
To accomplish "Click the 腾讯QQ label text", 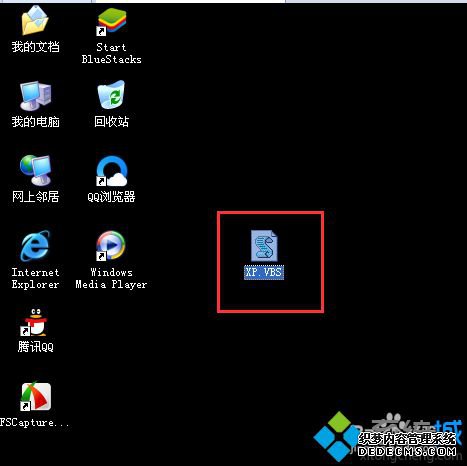I will (x=36, y=347).
